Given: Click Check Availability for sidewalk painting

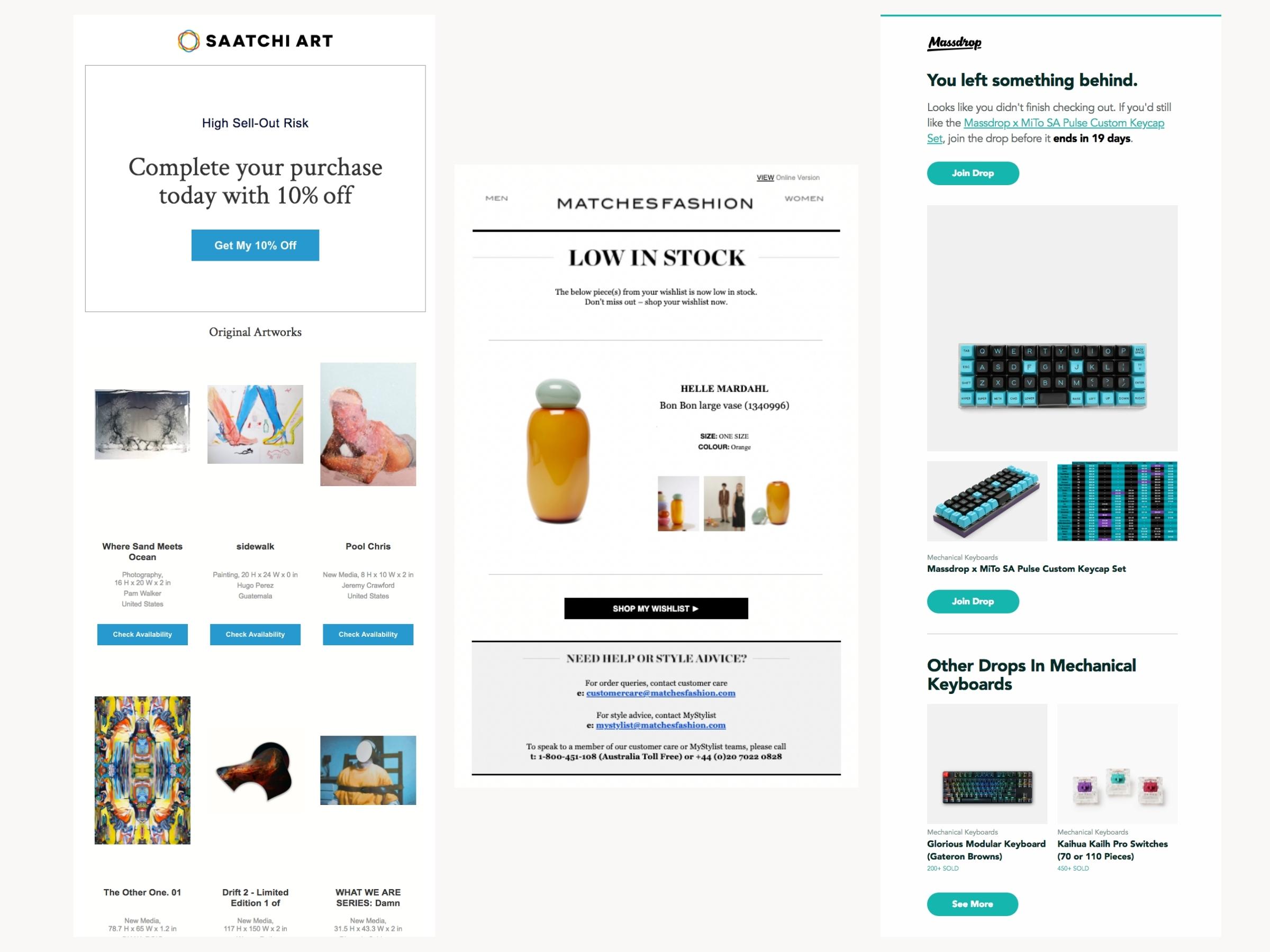Looking at the screenshot, I should point(255,634).
